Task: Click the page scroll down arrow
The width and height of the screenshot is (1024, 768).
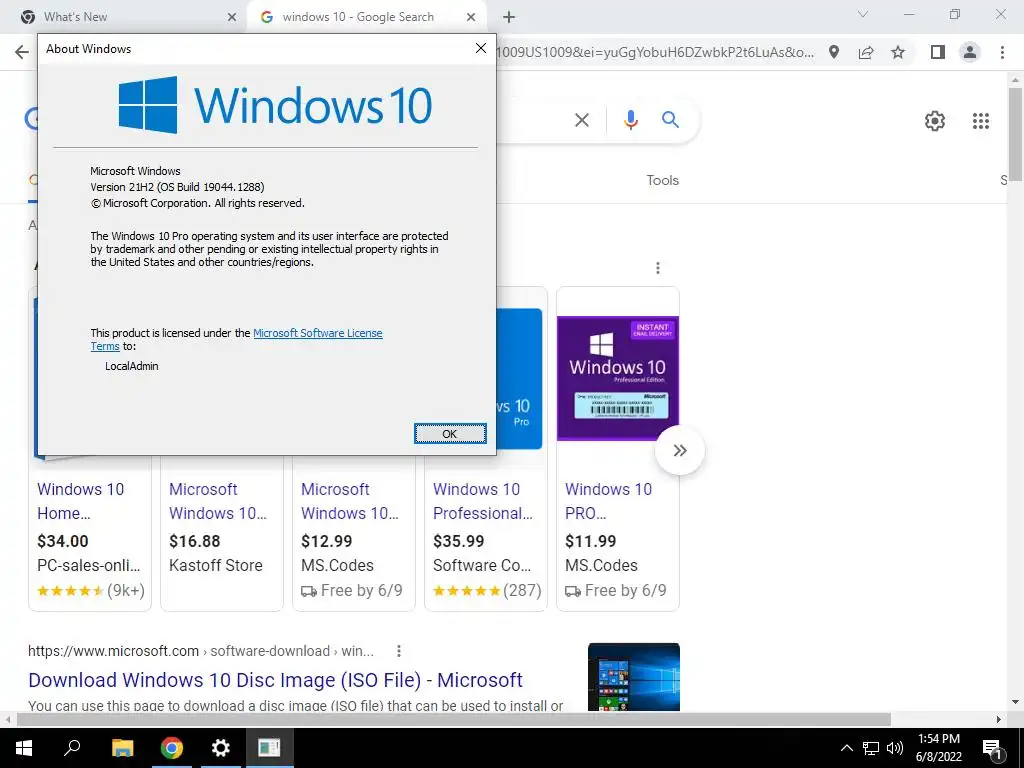Action: [x=1015, y=703]
